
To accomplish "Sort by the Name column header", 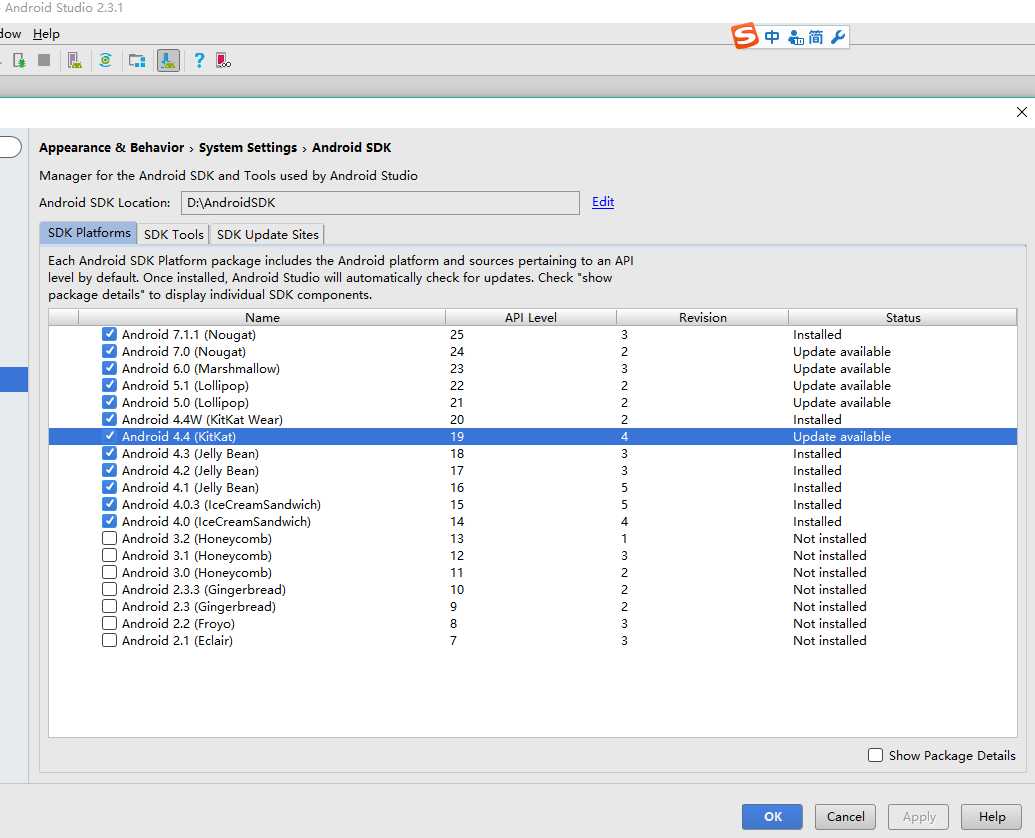I will [262, 317].
